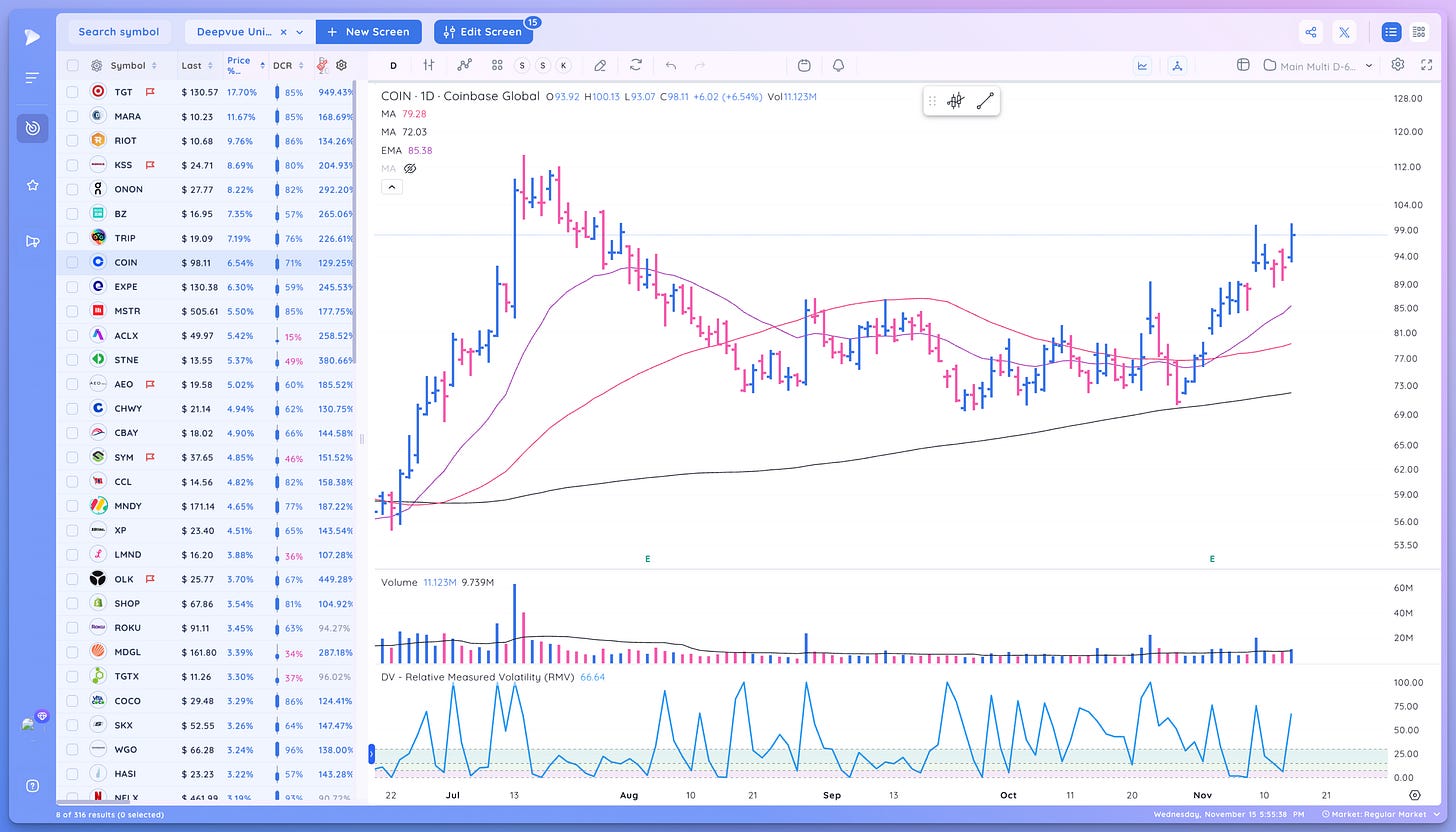Click the Search symbol field
The width and height of the screenshot is (1456, 832).
pos(119,32)
